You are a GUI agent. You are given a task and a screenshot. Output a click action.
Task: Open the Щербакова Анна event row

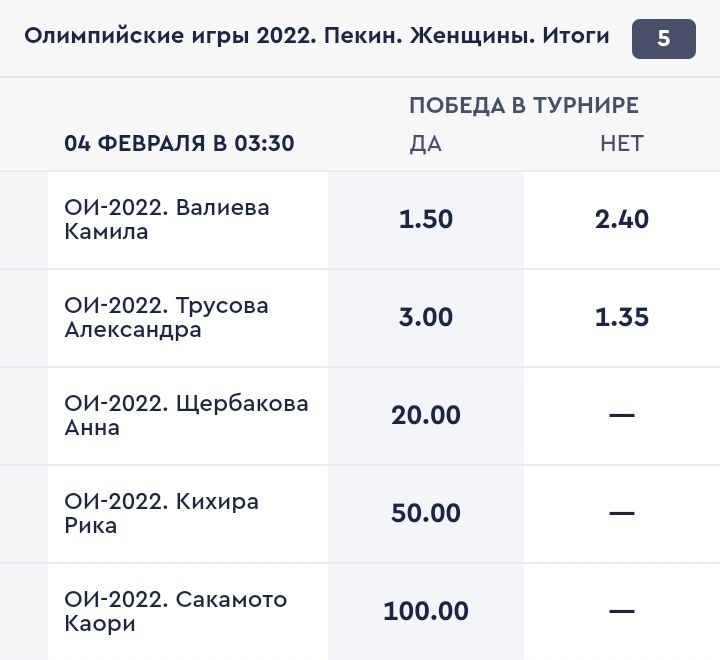(186, 415)
